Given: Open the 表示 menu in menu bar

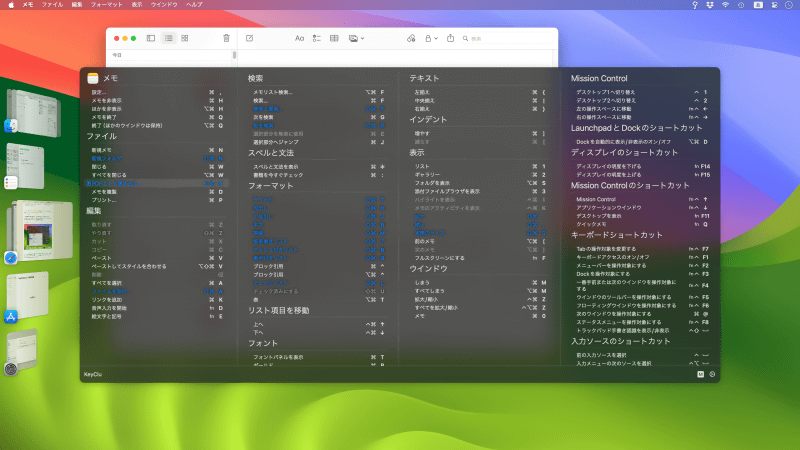Looking at the screenshot, I should point(137,5).
